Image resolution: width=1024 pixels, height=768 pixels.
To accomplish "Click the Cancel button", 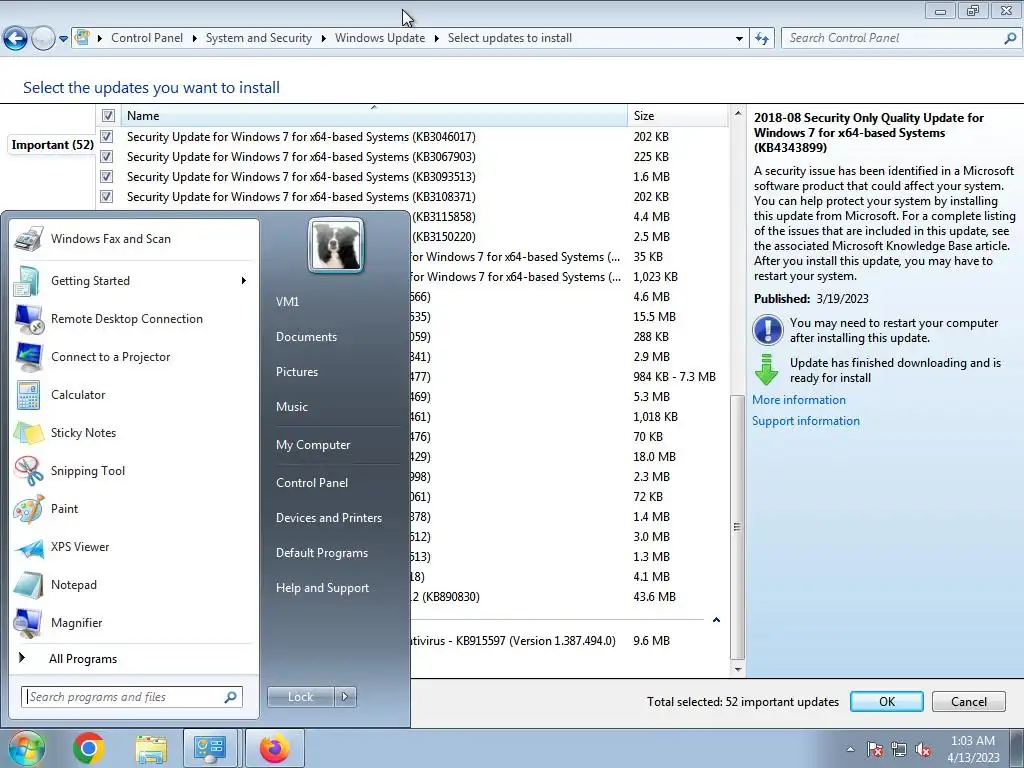I will [968, 701].
